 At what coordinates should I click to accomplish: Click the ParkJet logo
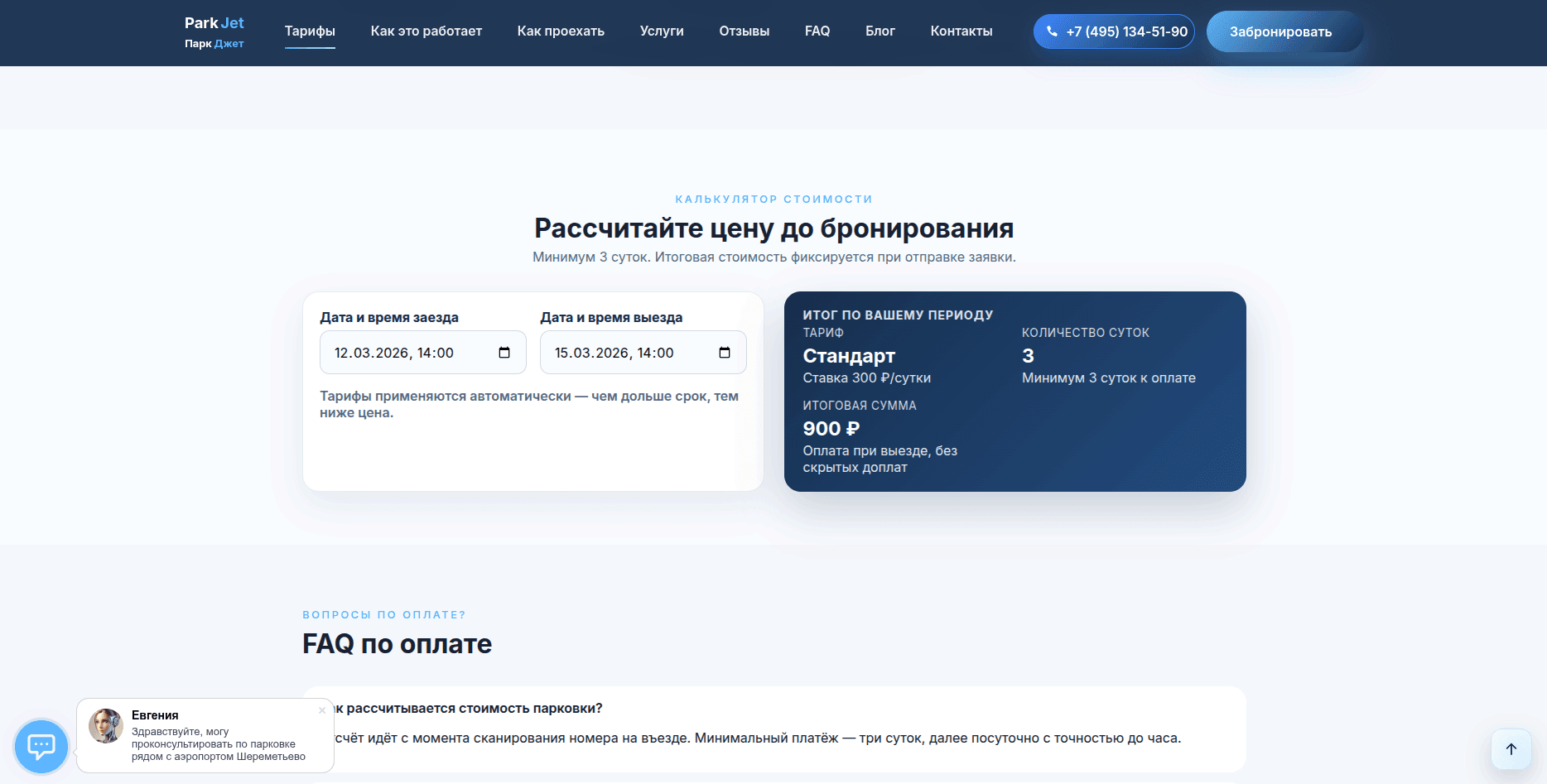tap(214, 32)
